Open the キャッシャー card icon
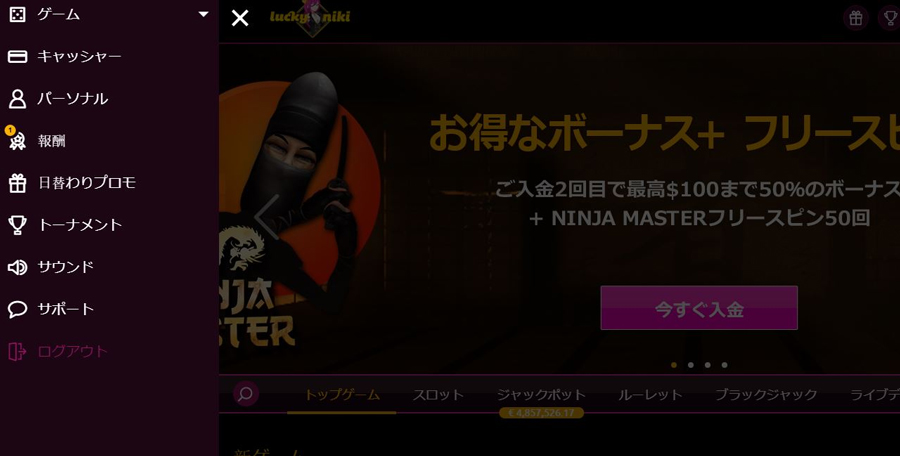This screenshot has width=900, height=456. click(x=17, y=56)
